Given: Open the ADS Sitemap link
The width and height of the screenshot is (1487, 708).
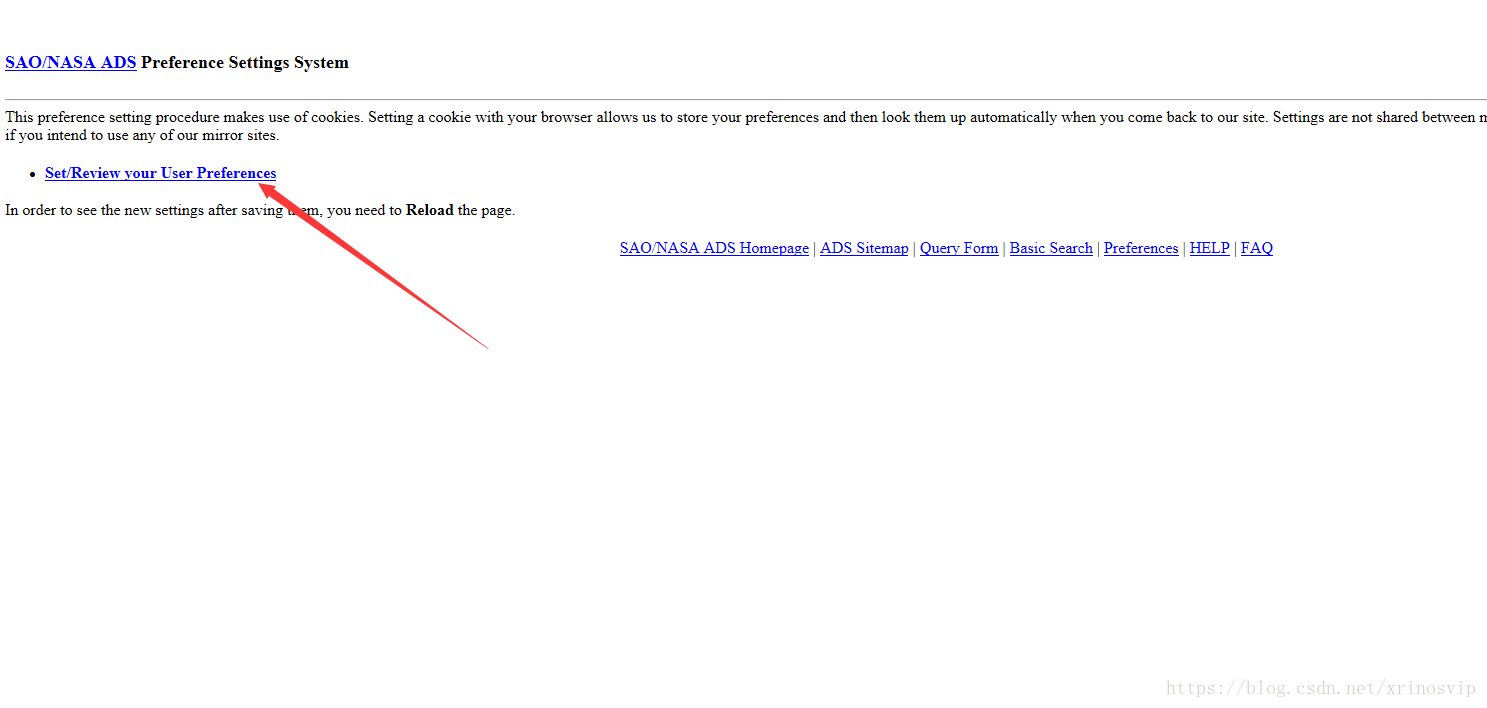Looking at the screenshot, I should pyautogui.click(x=864, y=248).
